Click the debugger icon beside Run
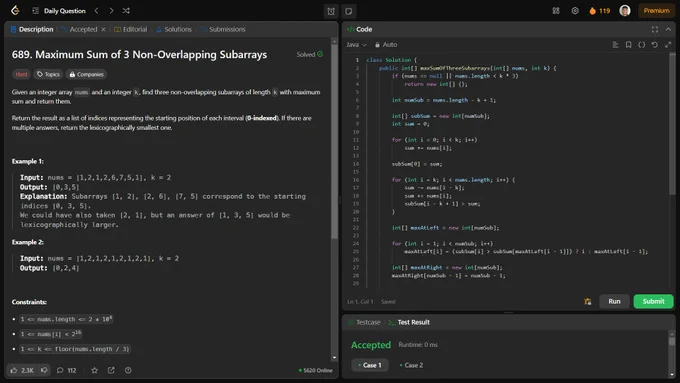 point(588,301)
